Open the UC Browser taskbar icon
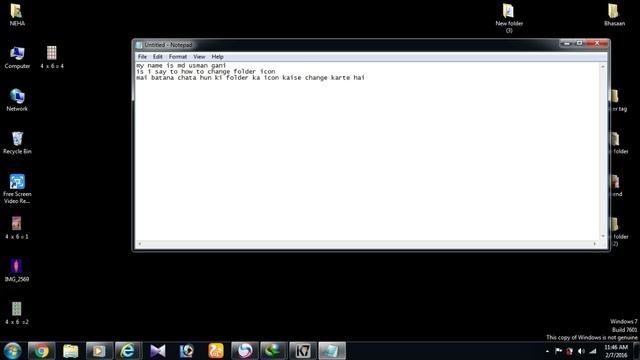Screen dimensions: 640x360 coord(216,351)
